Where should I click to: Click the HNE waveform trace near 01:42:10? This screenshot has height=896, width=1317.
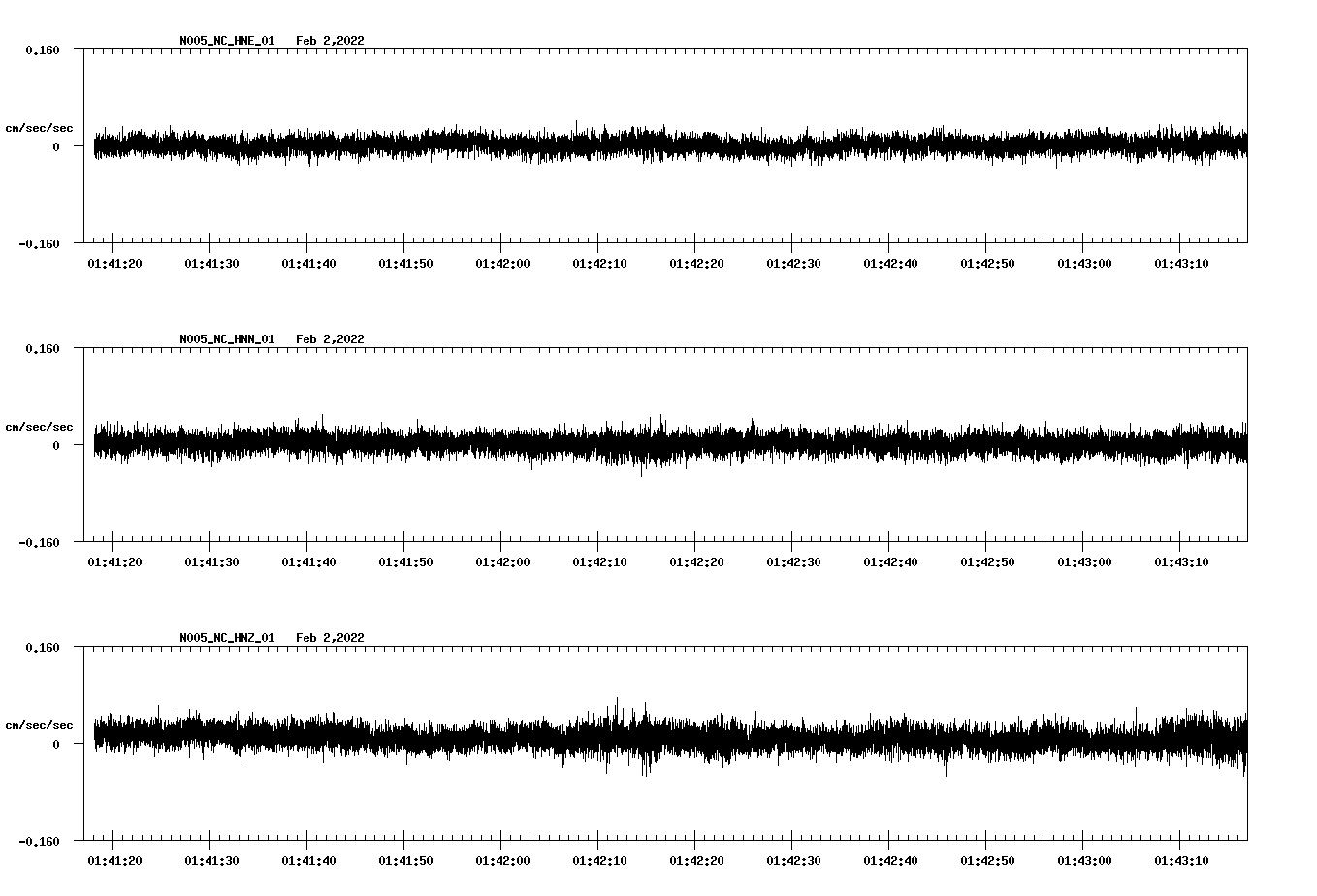point(598,144)
